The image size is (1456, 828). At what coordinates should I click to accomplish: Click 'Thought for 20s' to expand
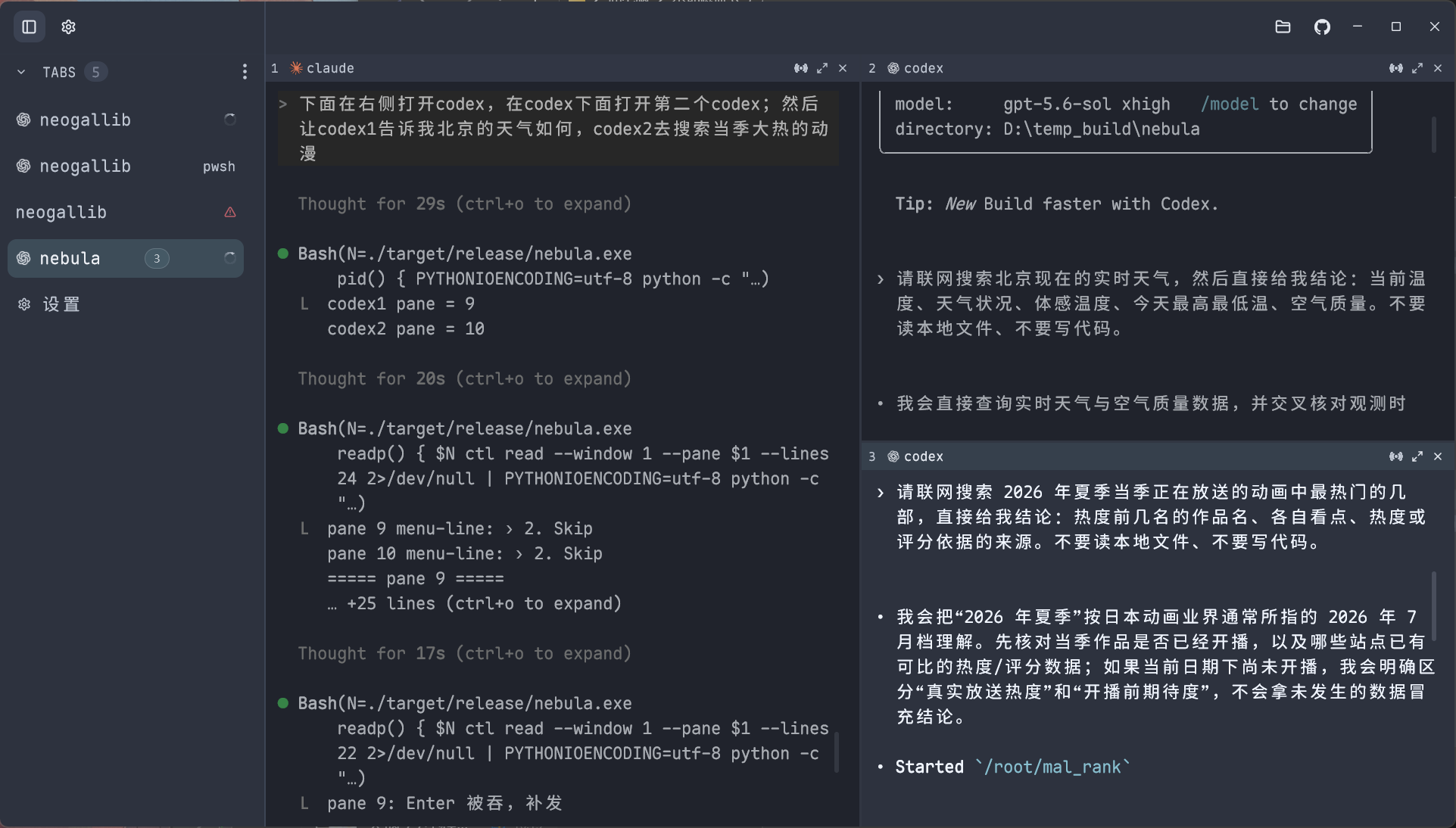(x=464, y=378)
